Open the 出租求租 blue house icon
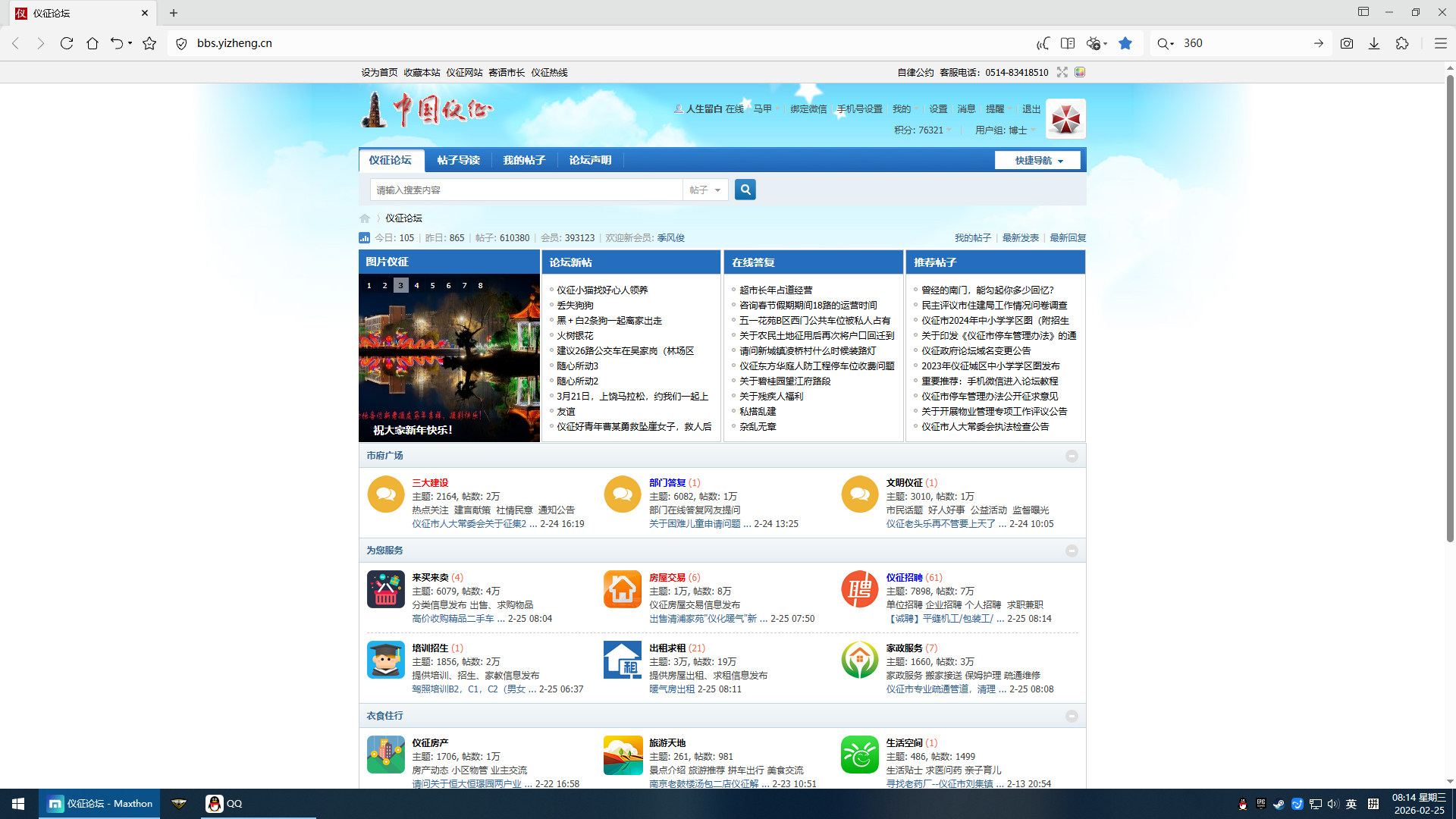 [623, 660]
